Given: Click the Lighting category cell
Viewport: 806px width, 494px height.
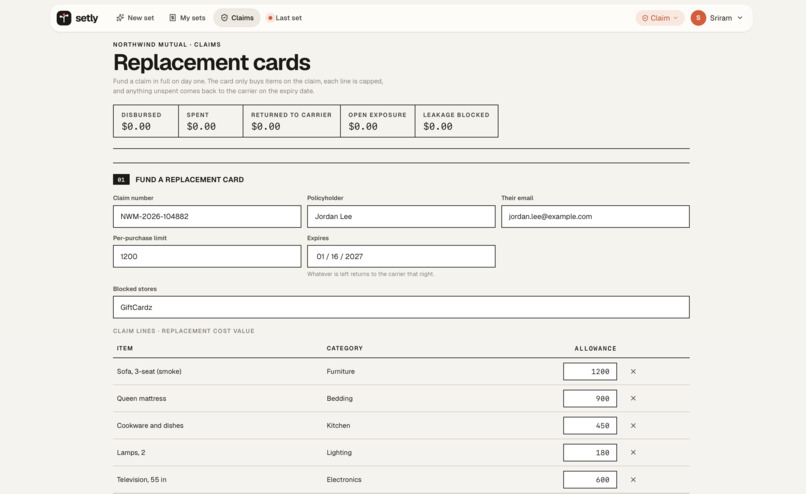Looking at the screenshot, I should pyautogui.click(x=339, y=453).
